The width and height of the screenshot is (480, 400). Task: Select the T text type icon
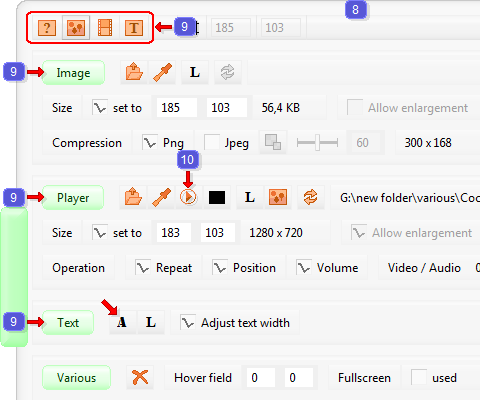[134, 28]
